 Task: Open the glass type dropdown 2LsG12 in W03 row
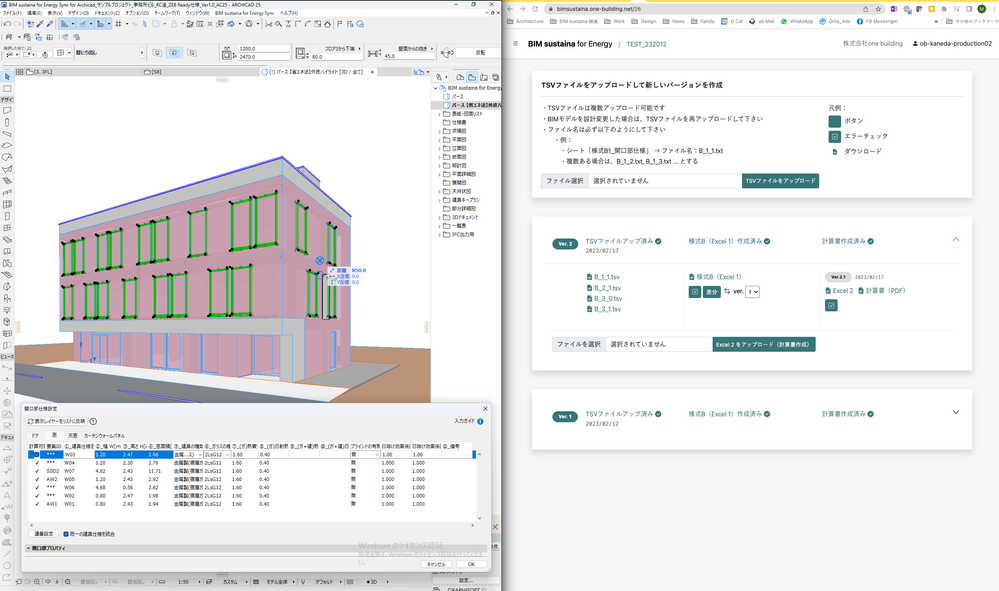[217, 455]
